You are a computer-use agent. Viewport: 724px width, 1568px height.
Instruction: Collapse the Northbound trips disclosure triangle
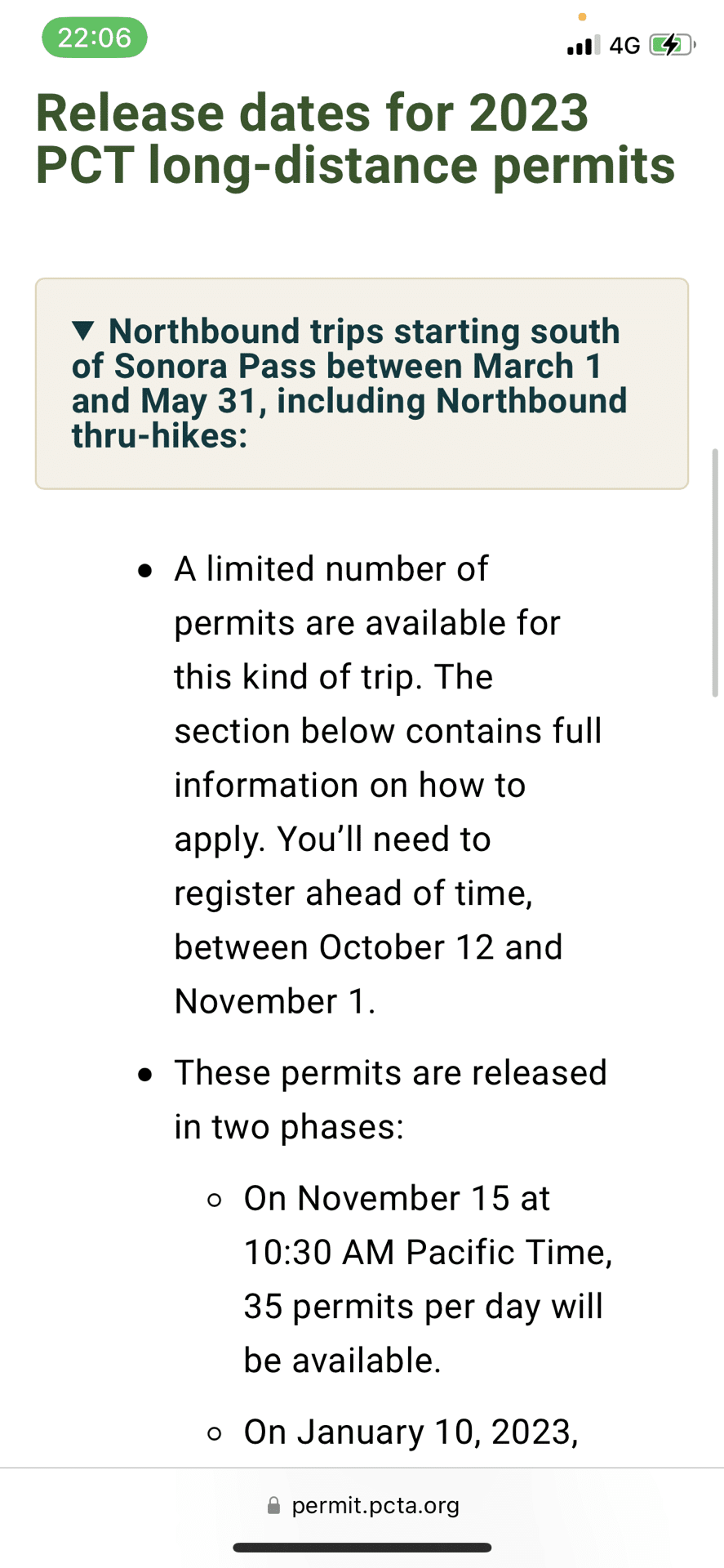point(83,331)
